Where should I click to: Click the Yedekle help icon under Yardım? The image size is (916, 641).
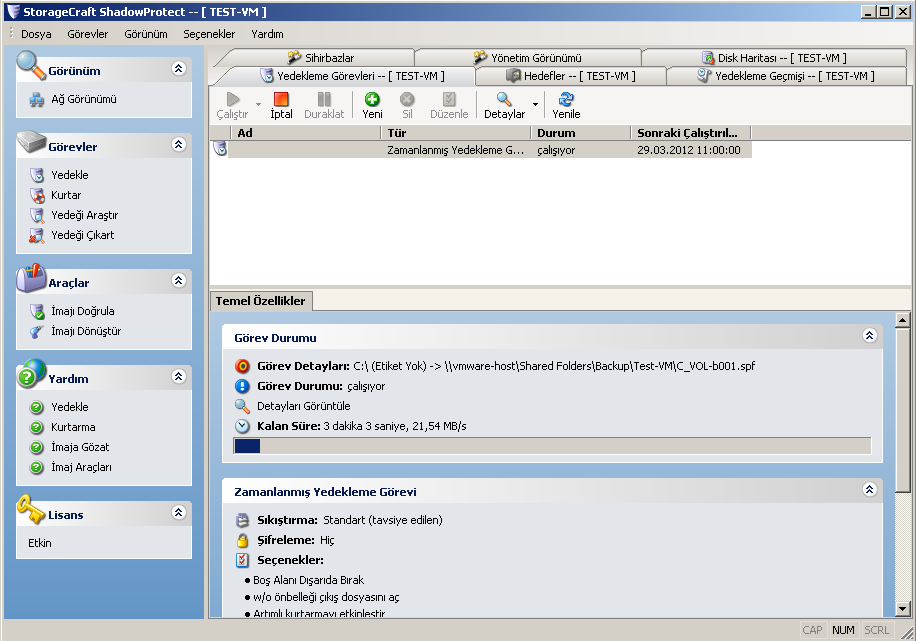(x=36, y=407)
